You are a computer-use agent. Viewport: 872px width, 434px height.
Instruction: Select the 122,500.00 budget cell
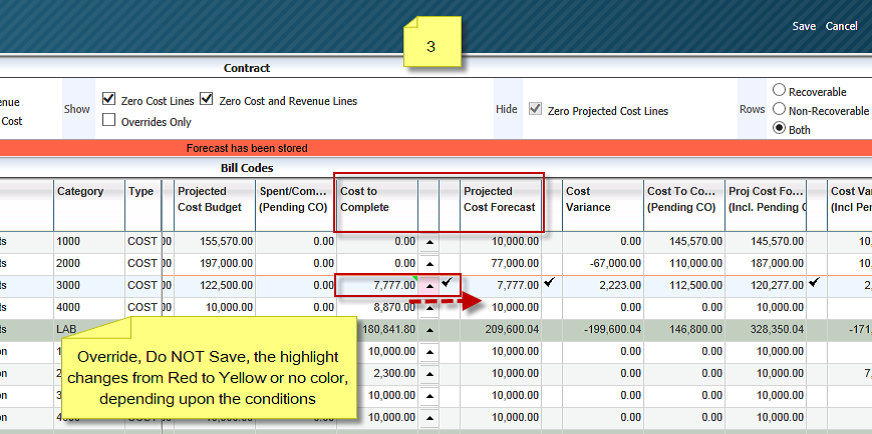(x=215, y=285)
